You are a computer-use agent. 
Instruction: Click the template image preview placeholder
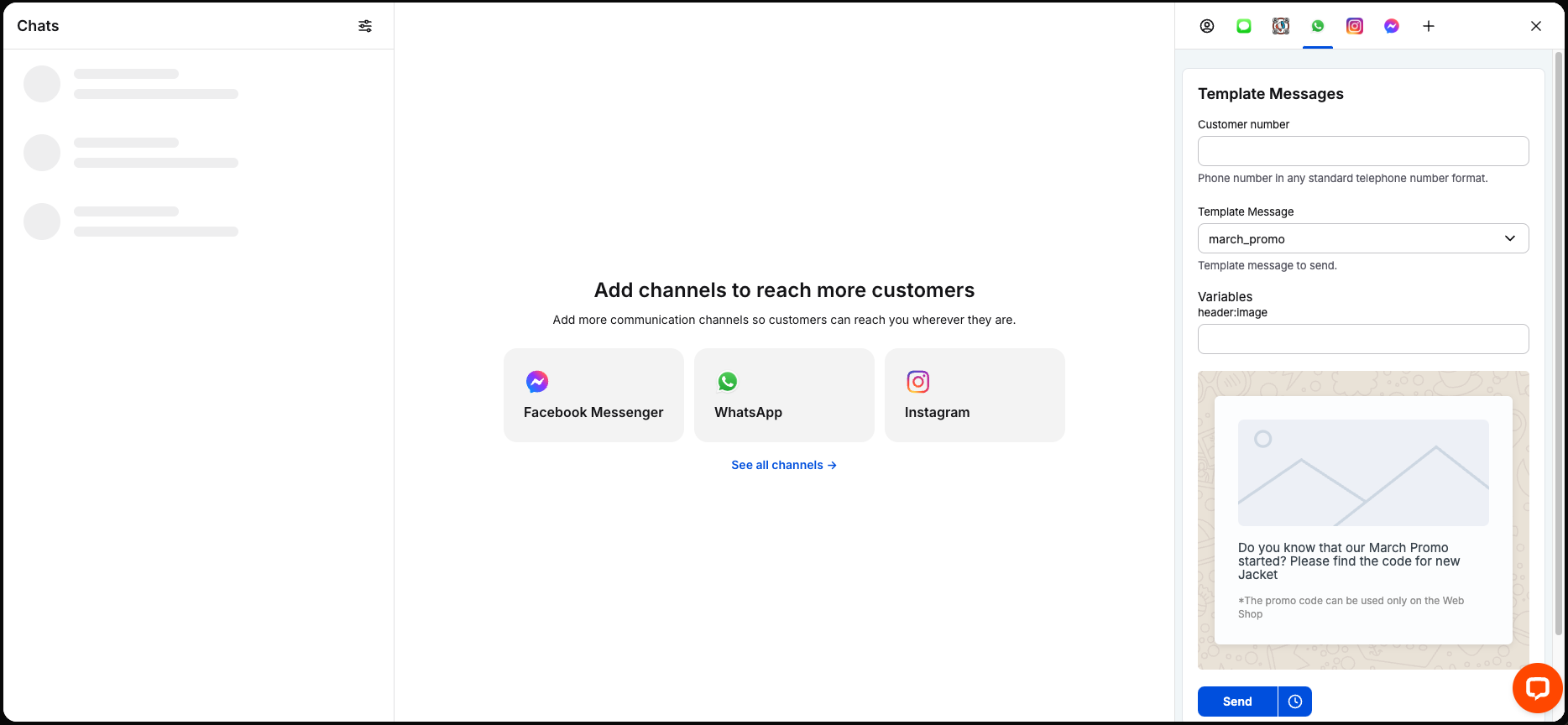click(x=1362, y=473)
